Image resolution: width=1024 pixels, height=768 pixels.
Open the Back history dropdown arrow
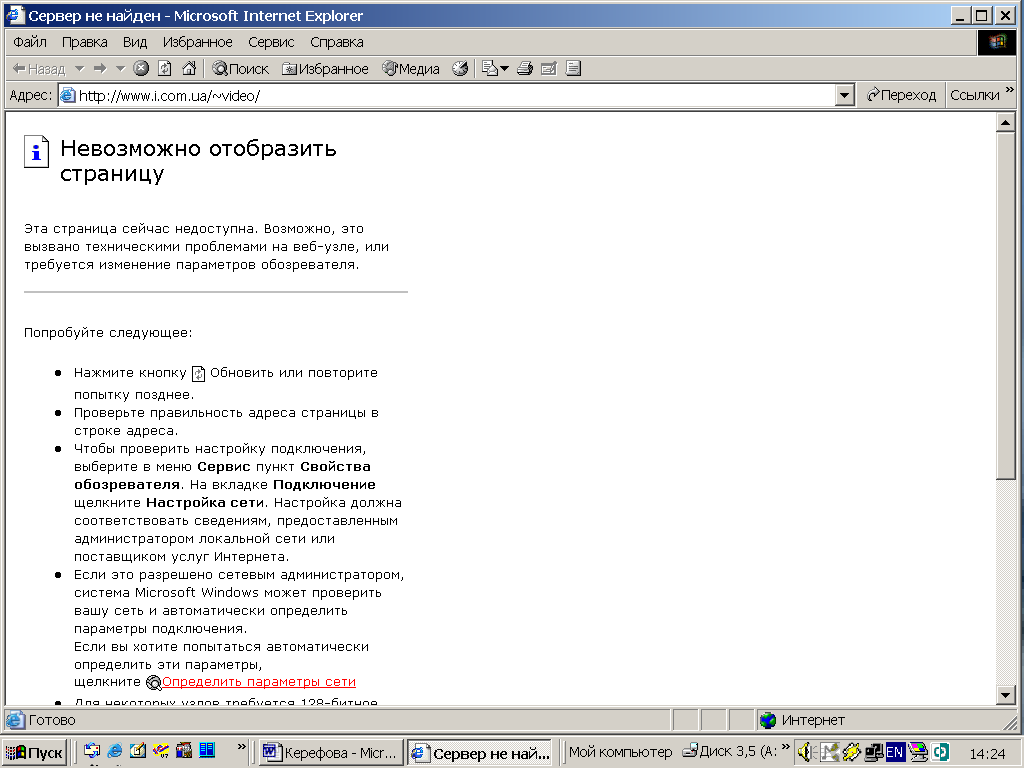[x=80, y=69]
